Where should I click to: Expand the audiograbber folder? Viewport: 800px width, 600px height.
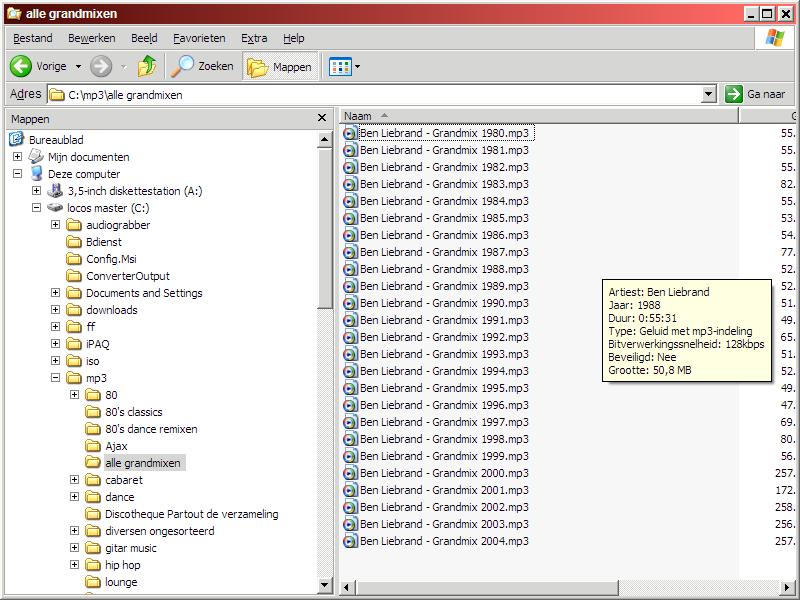pyautogui.click(x=56, y=225)
